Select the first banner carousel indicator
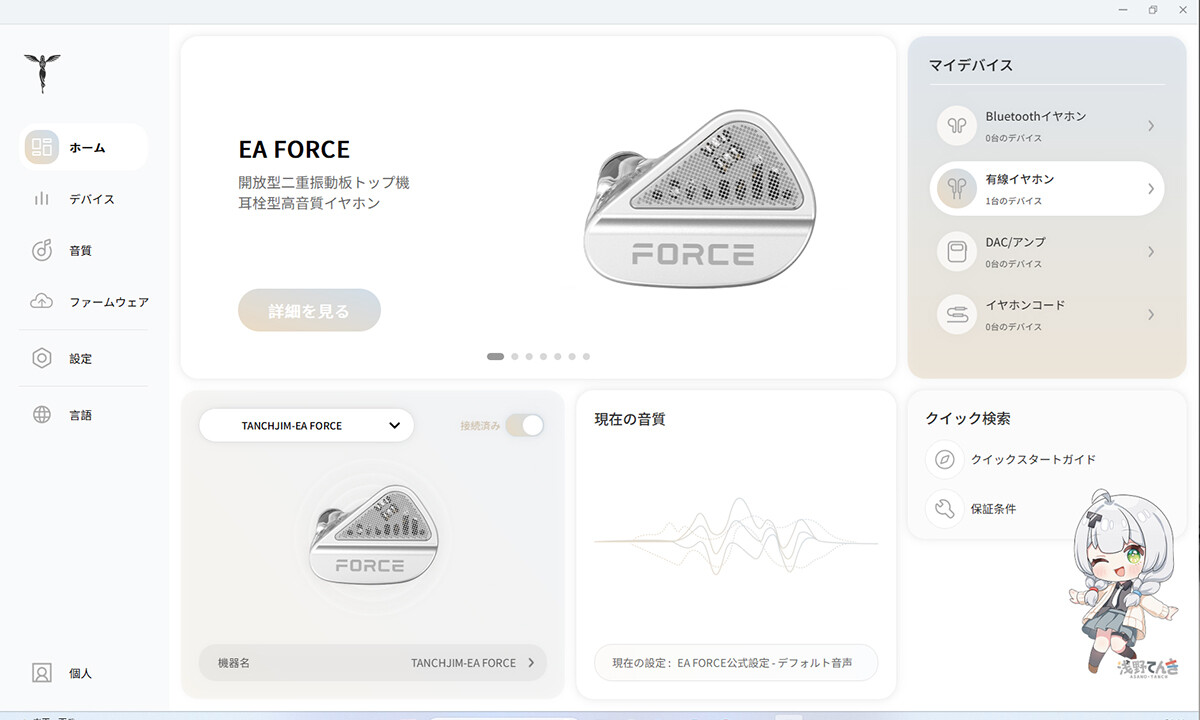 click(495, 356)
